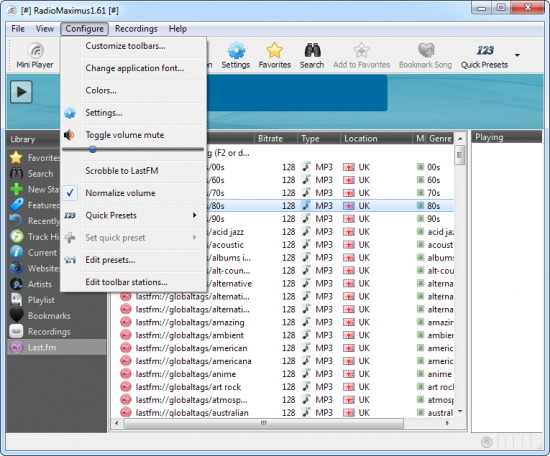Toggle Scrobble to LastFM option
Image resolution: width=550 pixels, height=456 pixels.
pyautogui.click(x=133, y=171)
